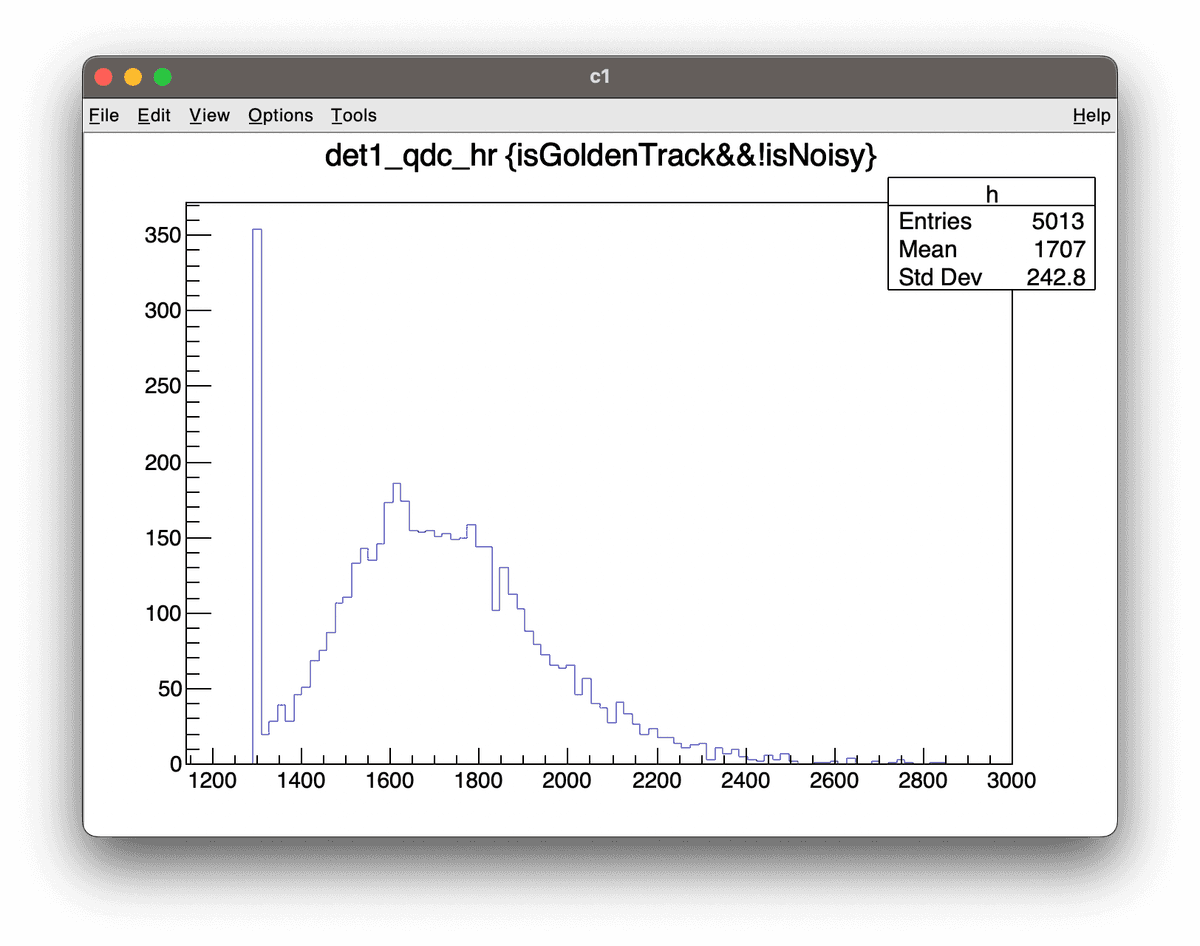The image size is (1200, 946).
Task: Maximize the window with green button
Action: click(162, 77)
